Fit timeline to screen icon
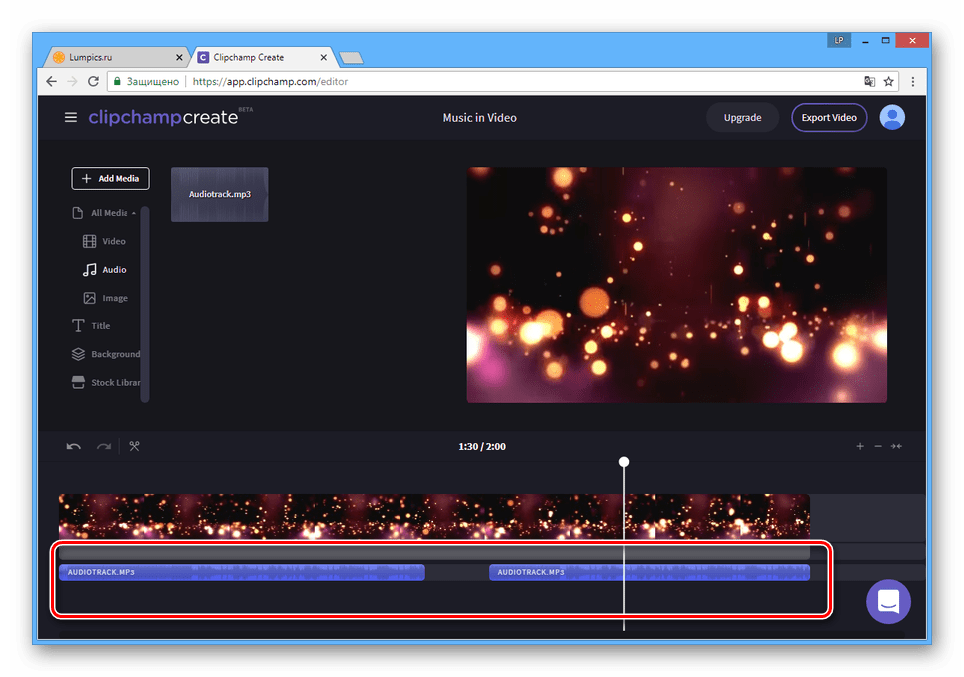Viewport: 964px width, 677px height. point(896,446)
